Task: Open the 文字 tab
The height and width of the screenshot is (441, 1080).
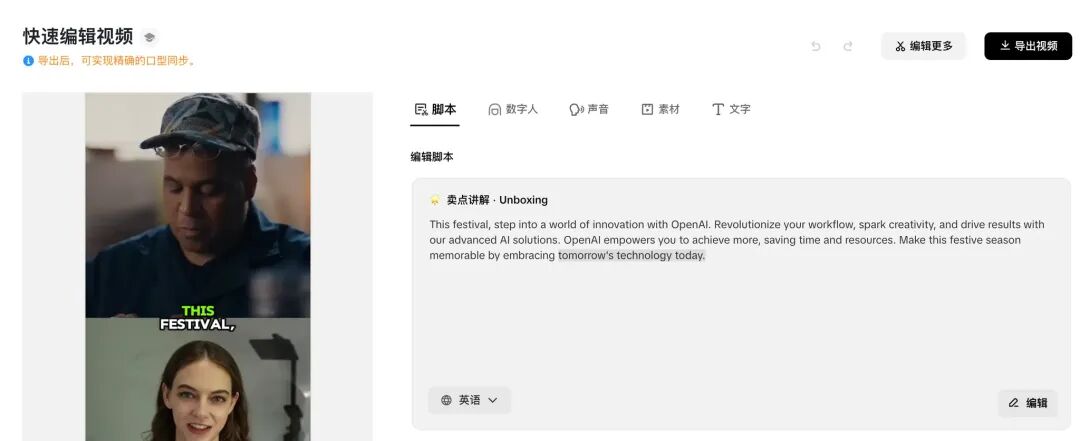Action: point(731,109)
